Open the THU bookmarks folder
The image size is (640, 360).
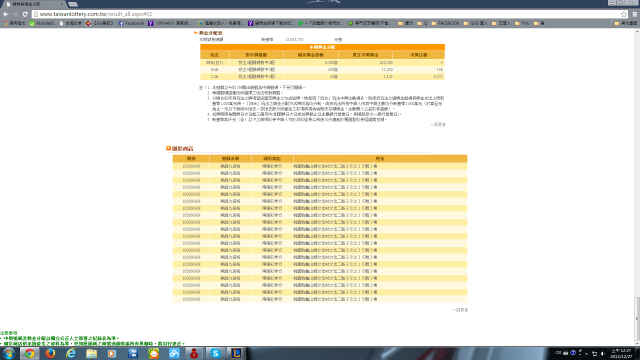click(x=522, y=23)
